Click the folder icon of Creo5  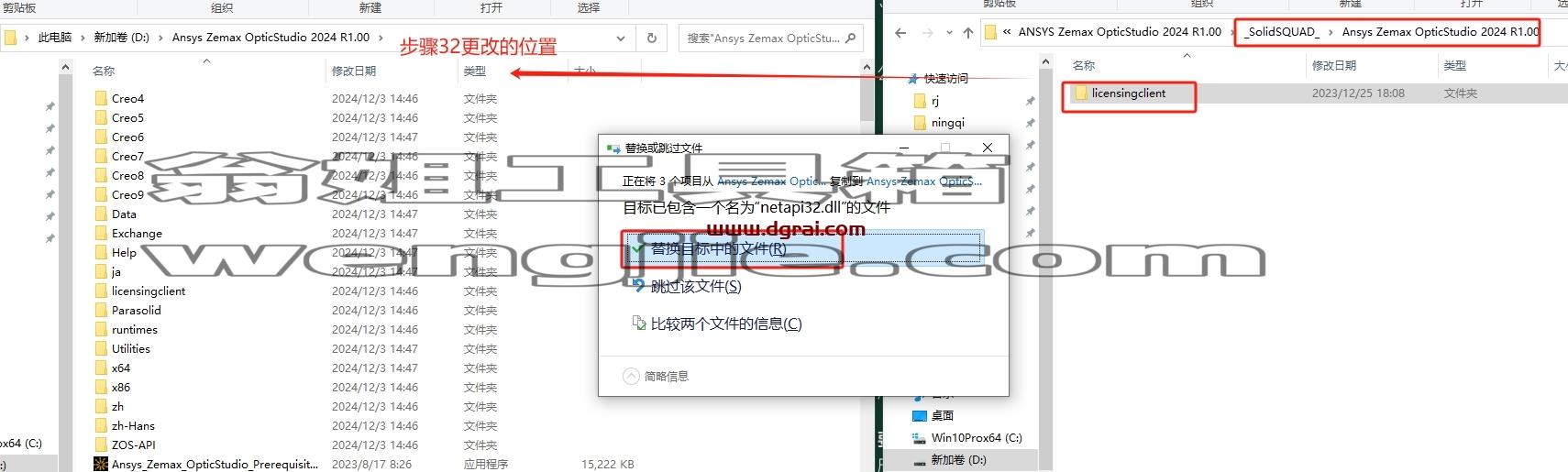point(102,117)
